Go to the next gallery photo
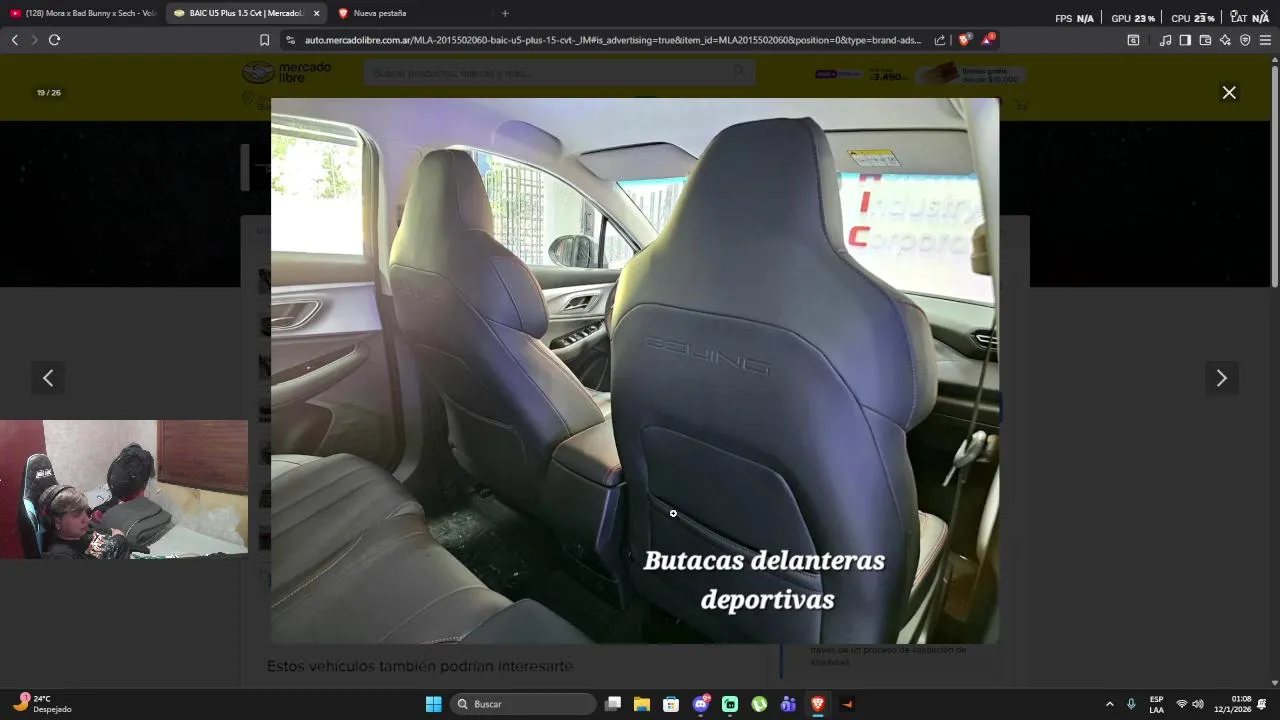Viewport: 1280px width, 720px height. pyautogui.click(x=1221, y=378)
